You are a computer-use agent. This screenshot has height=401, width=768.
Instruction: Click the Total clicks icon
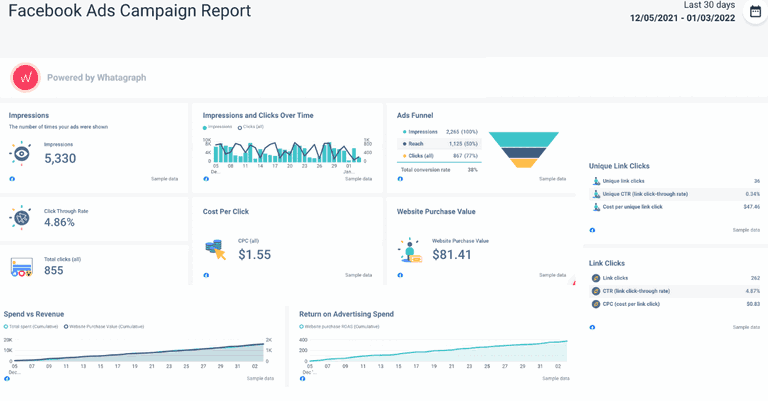[21, 267]
